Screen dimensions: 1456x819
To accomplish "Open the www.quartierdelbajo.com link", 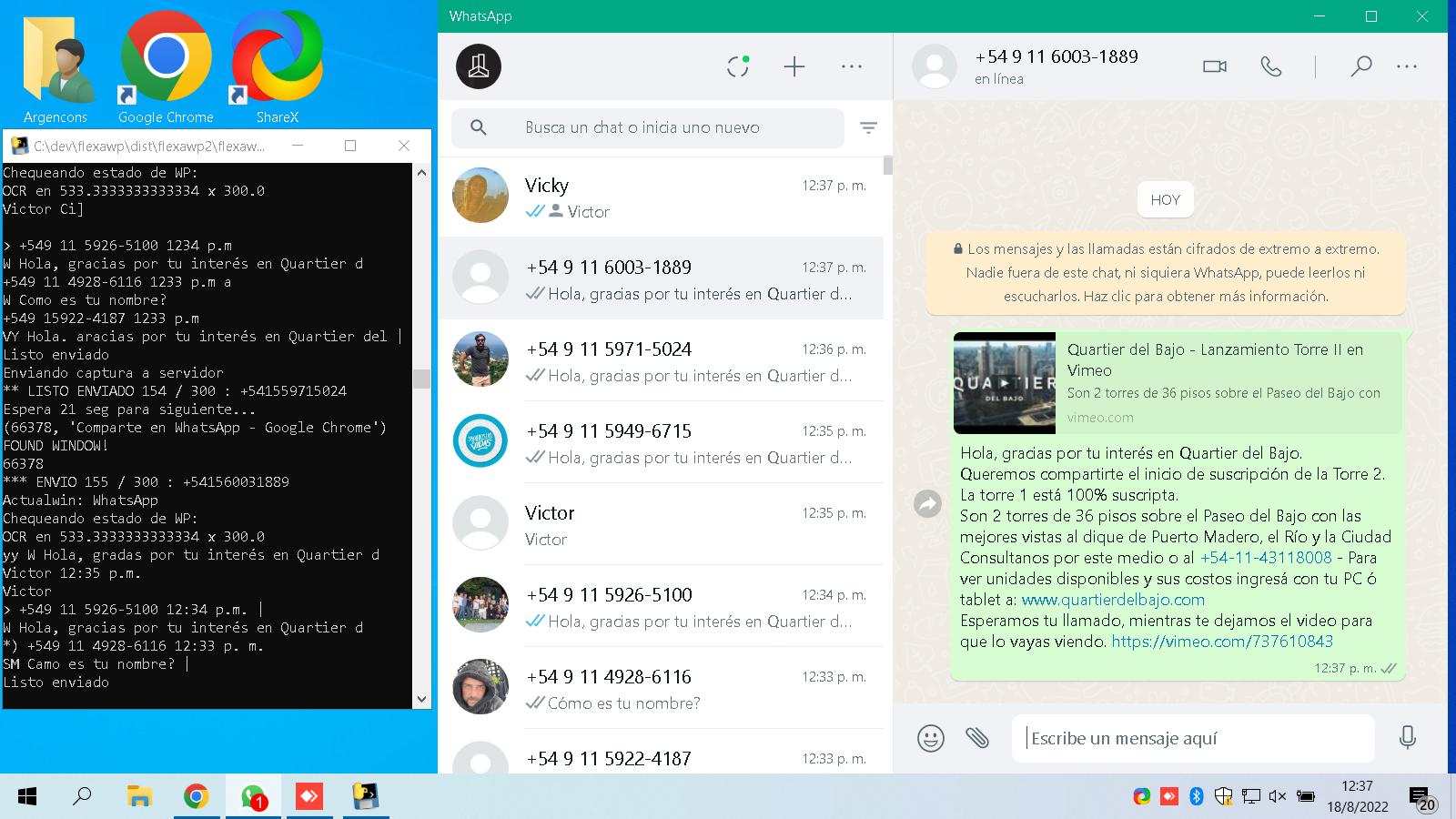I will point(1113,600).
